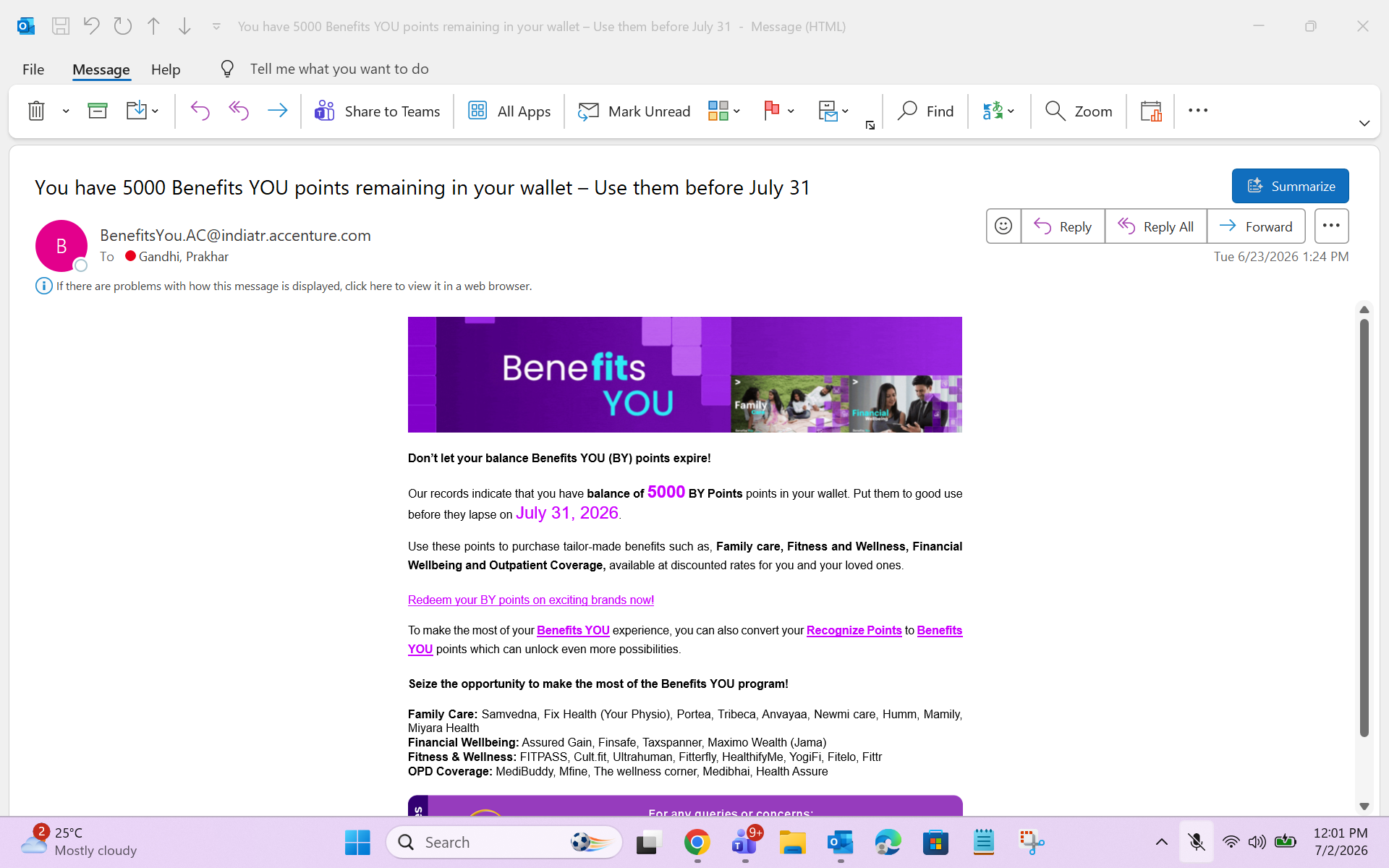The height and width of the screenshot is (868, 1389).
Task: Open the Help tab
Action: pyautogui.click(x=166, y=69)
